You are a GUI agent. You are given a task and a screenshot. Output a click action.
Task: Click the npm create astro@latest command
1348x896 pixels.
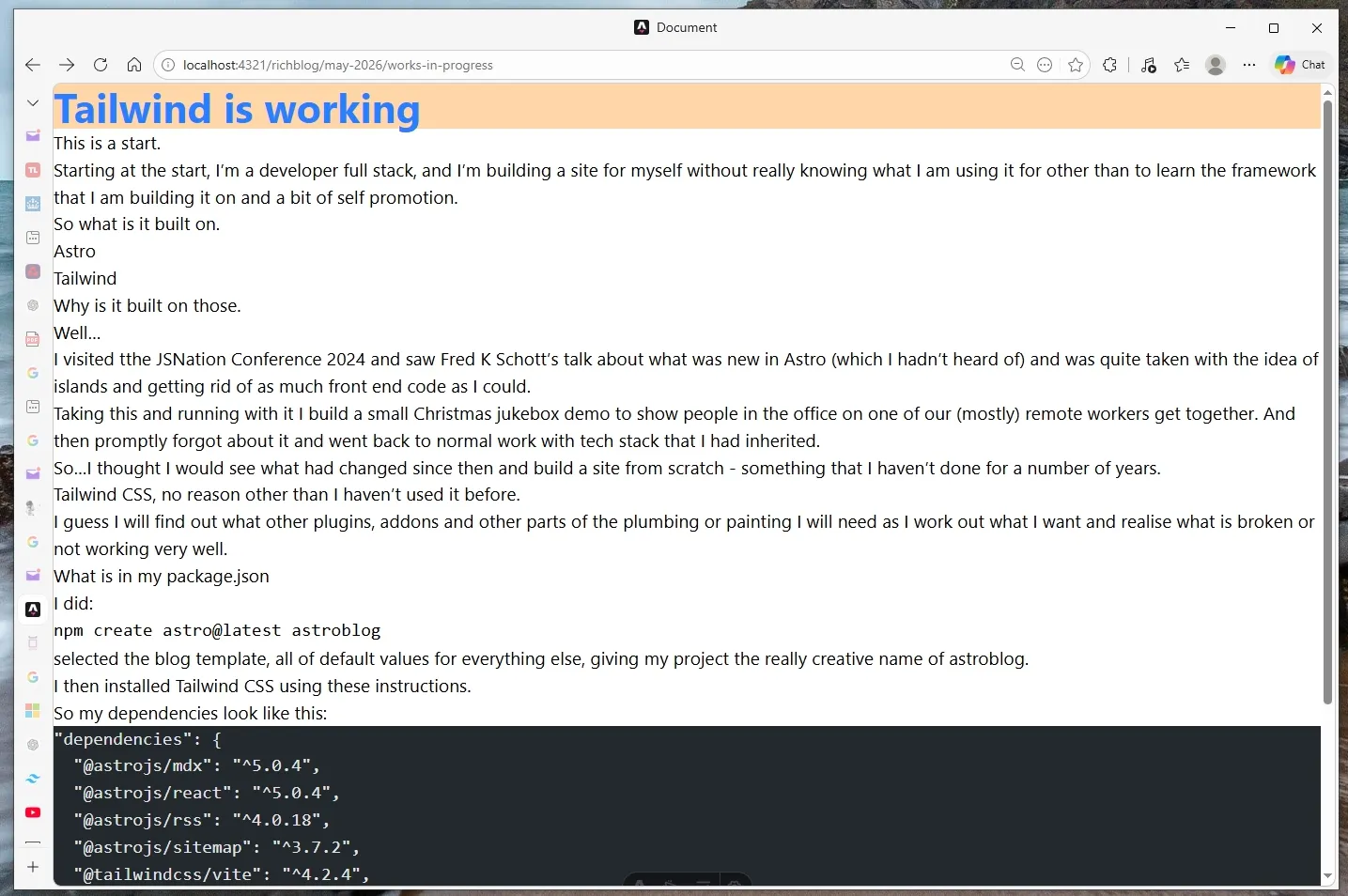tap(217, 630)
